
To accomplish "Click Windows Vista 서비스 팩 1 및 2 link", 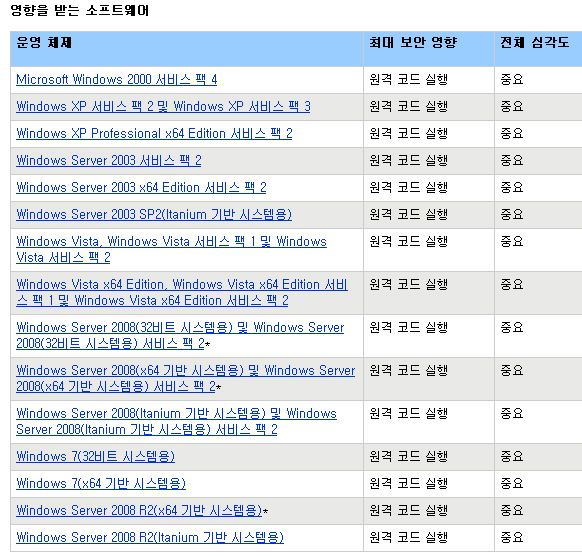I will 171,249.
